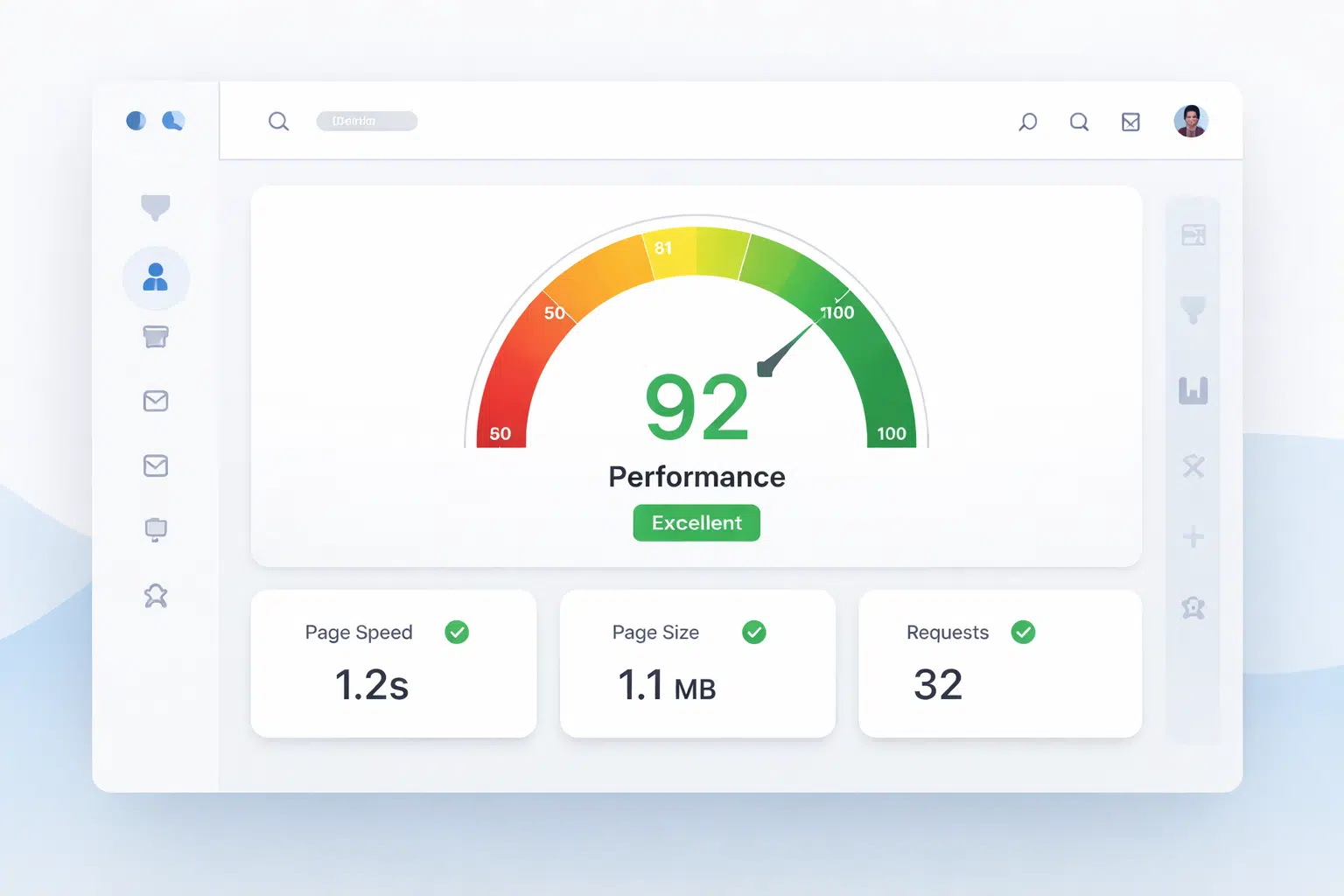This screenshot has height=896, width=1344.
Task: Open the upper envelope icon in left sidebar
Action: pyautogui.click(x=156, y=401)
